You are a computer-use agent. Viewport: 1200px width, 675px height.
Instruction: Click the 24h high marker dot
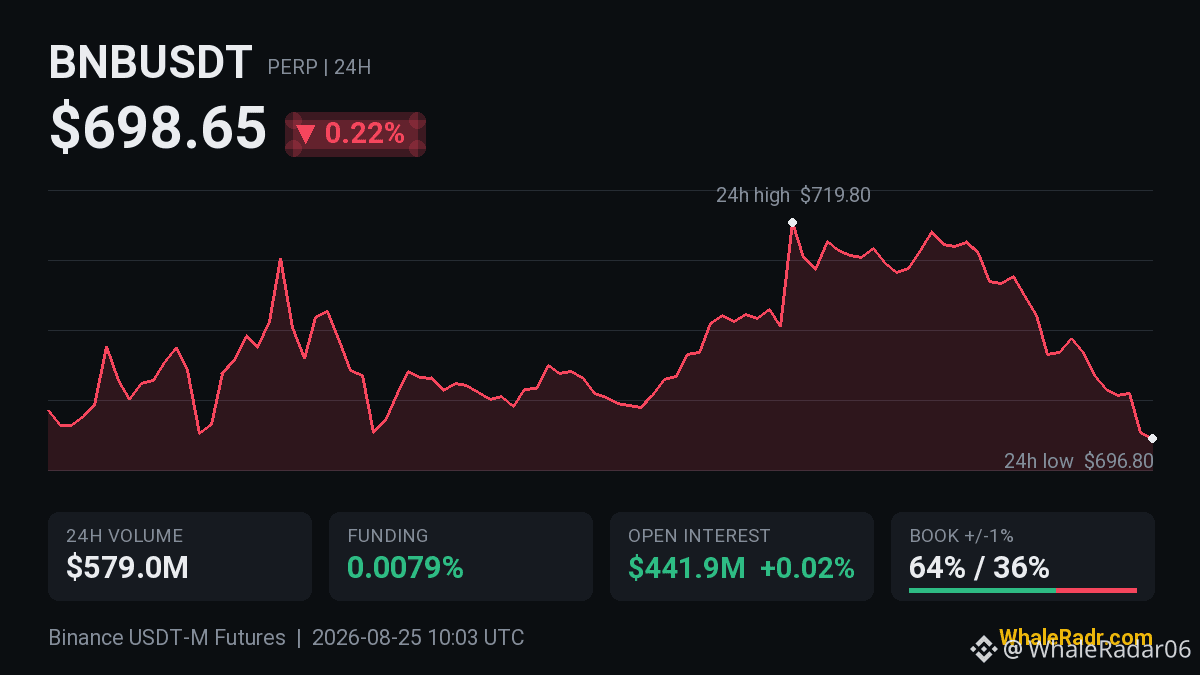792,222
